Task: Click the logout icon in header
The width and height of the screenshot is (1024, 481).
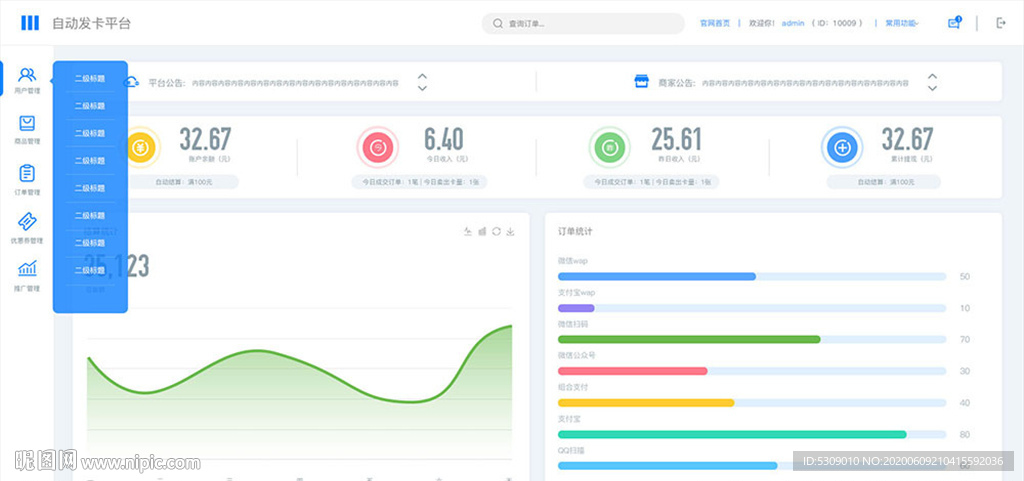Action: pyautogui.click(x=1000, y=23)
